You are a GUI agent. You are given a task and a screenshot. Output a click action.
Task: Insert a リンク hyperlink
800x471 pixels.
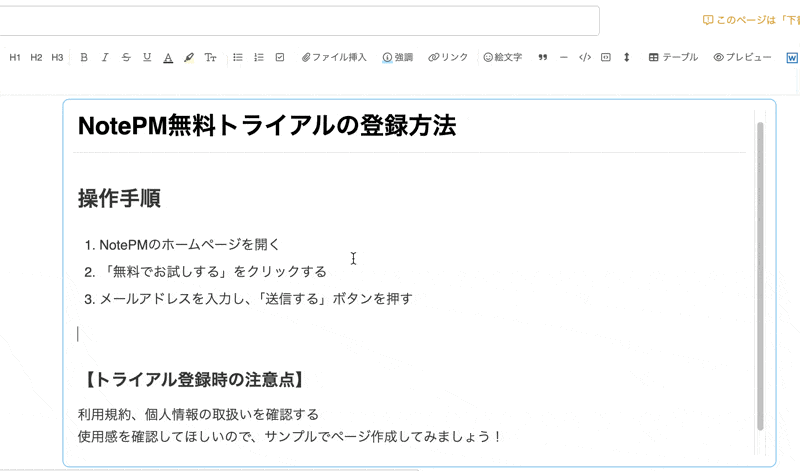[448, 57]
